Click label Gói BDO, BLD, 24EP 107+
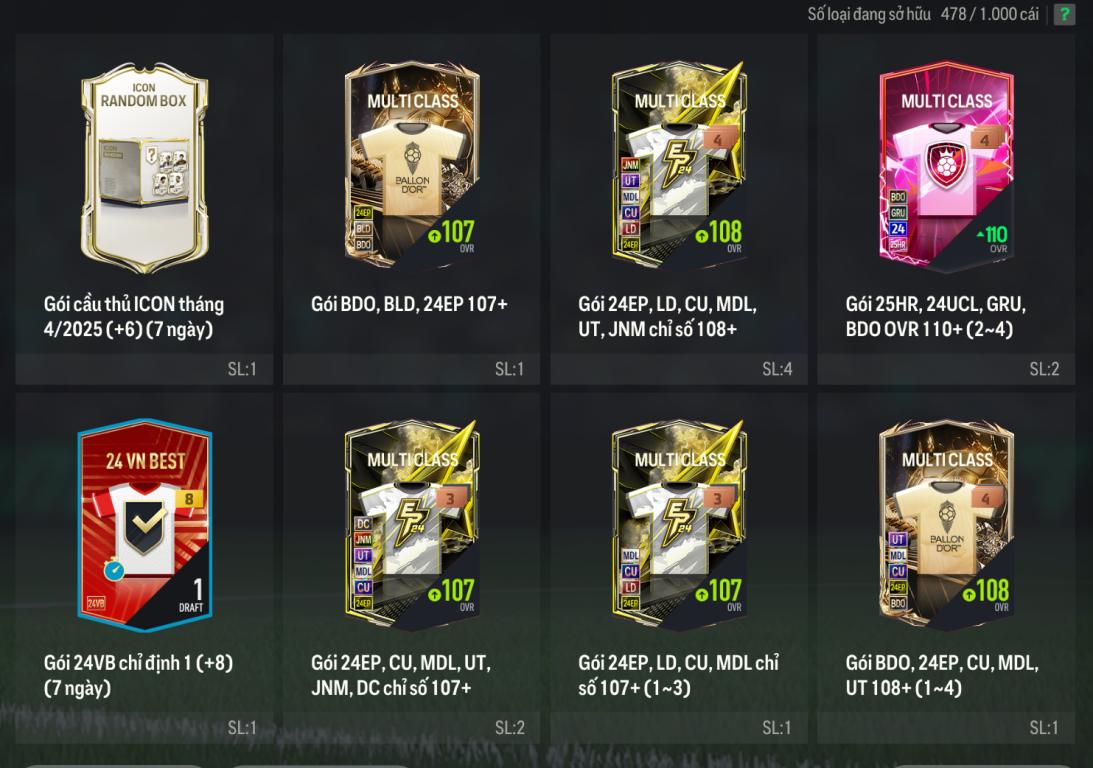 409,304
